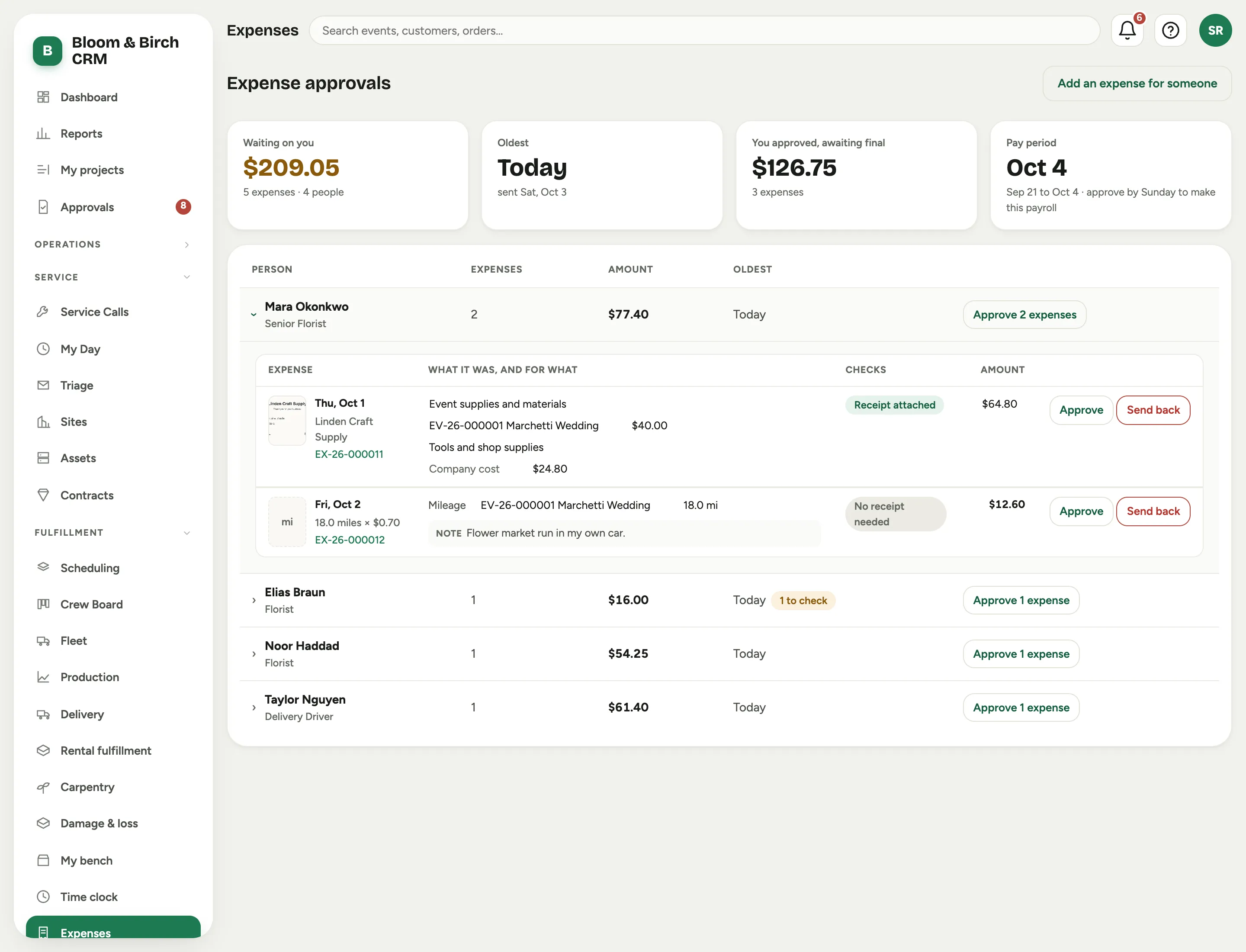Viewport: 1246px width, 952px height.
Task: Click the '1 to check' badge
Action: pos(803,601)
